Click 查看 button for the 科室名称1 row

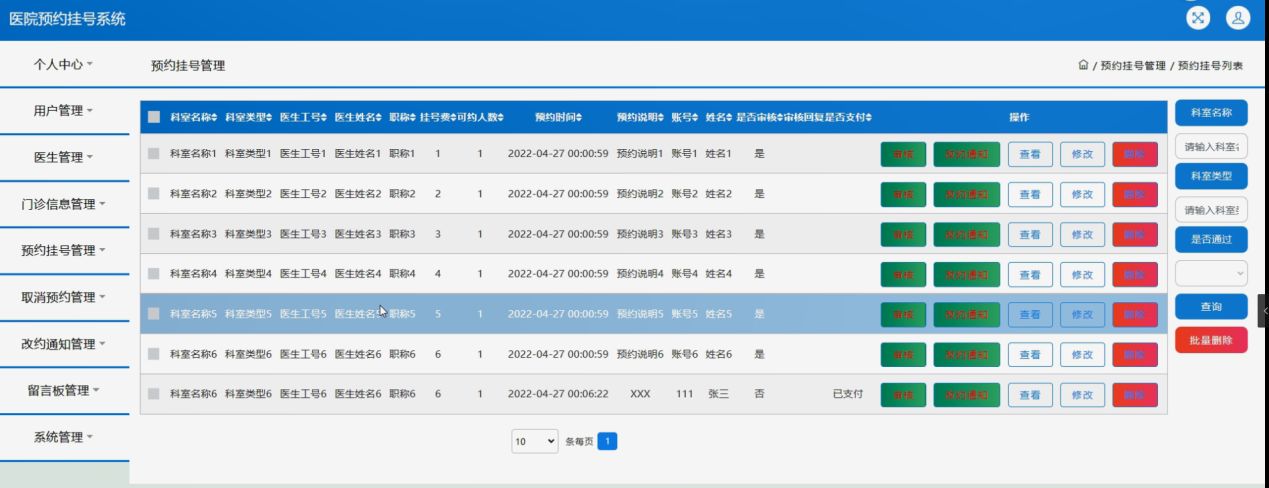click(1030, 154)
